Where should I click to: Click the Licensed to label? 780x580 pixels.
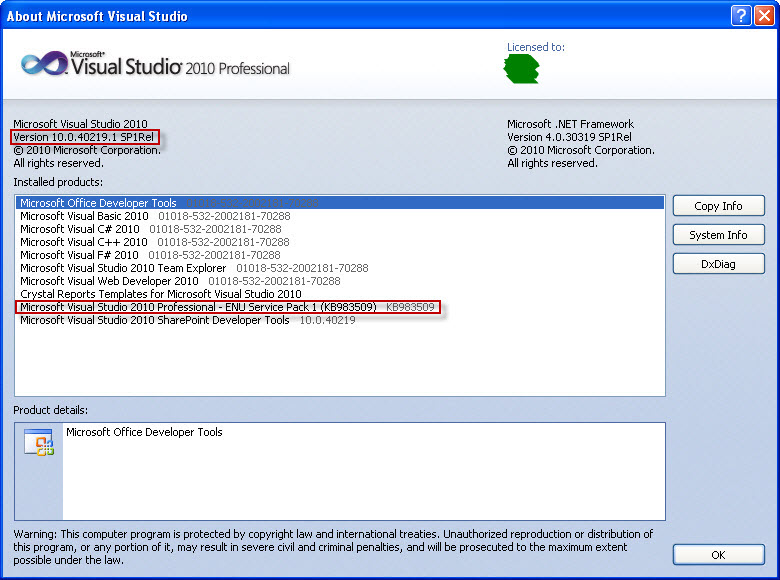(x=536, y=47)
